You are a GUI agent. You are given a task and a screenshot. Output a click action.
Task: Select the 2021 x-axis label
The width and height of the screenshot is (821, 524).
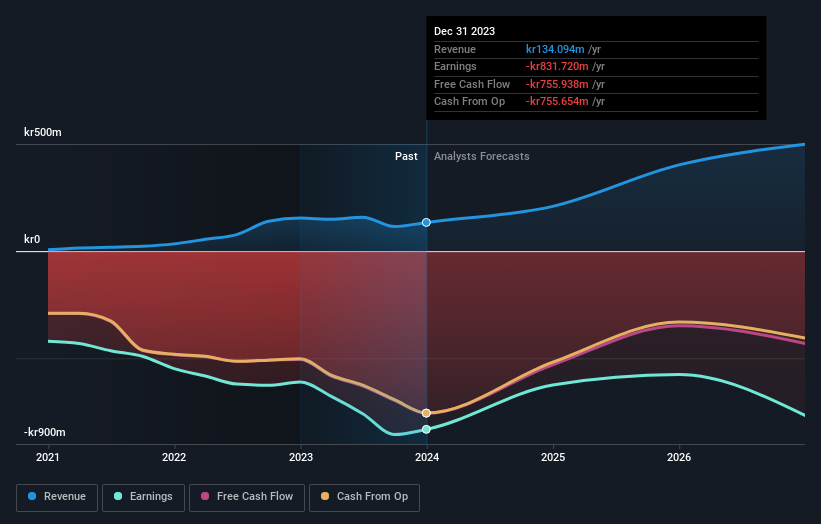click(48, 458)
